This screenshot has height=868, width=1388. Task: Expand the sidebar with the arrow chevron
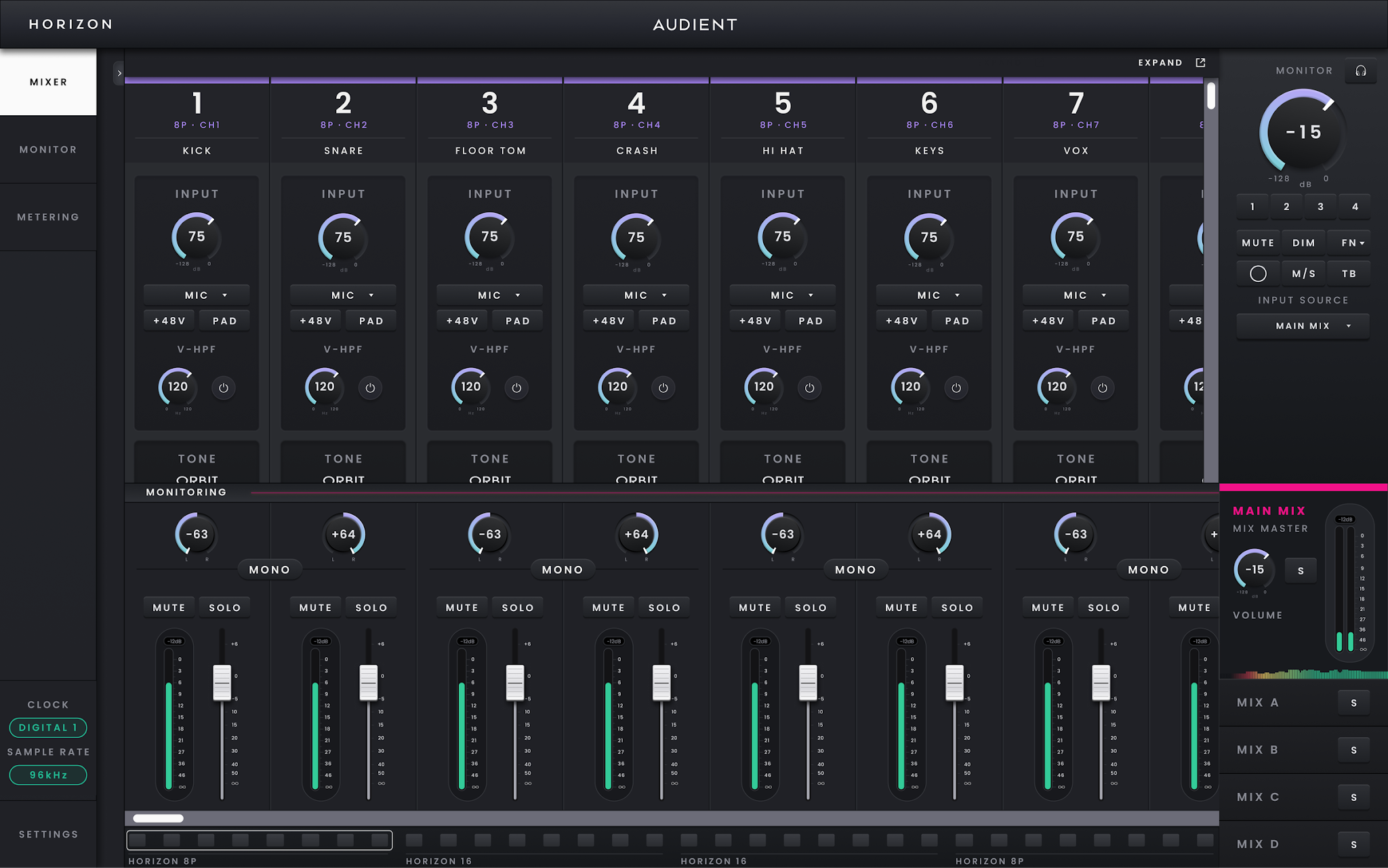tap(119, 73)
